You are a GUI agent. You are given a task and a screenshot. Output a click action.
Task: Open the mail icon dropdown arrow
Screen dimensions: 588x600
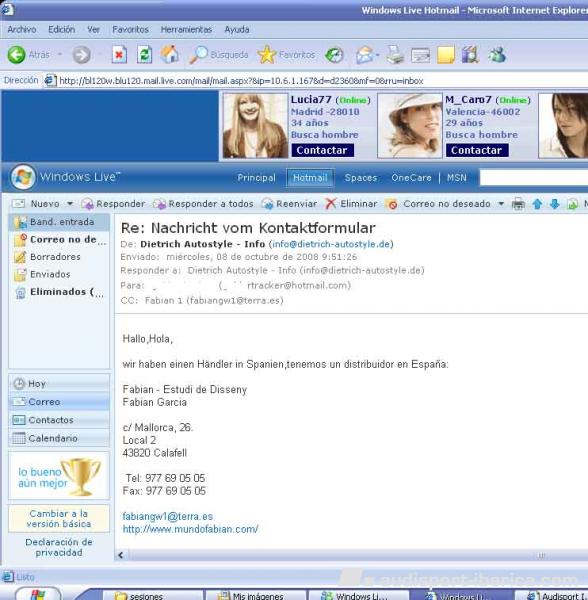pos(377,55)
